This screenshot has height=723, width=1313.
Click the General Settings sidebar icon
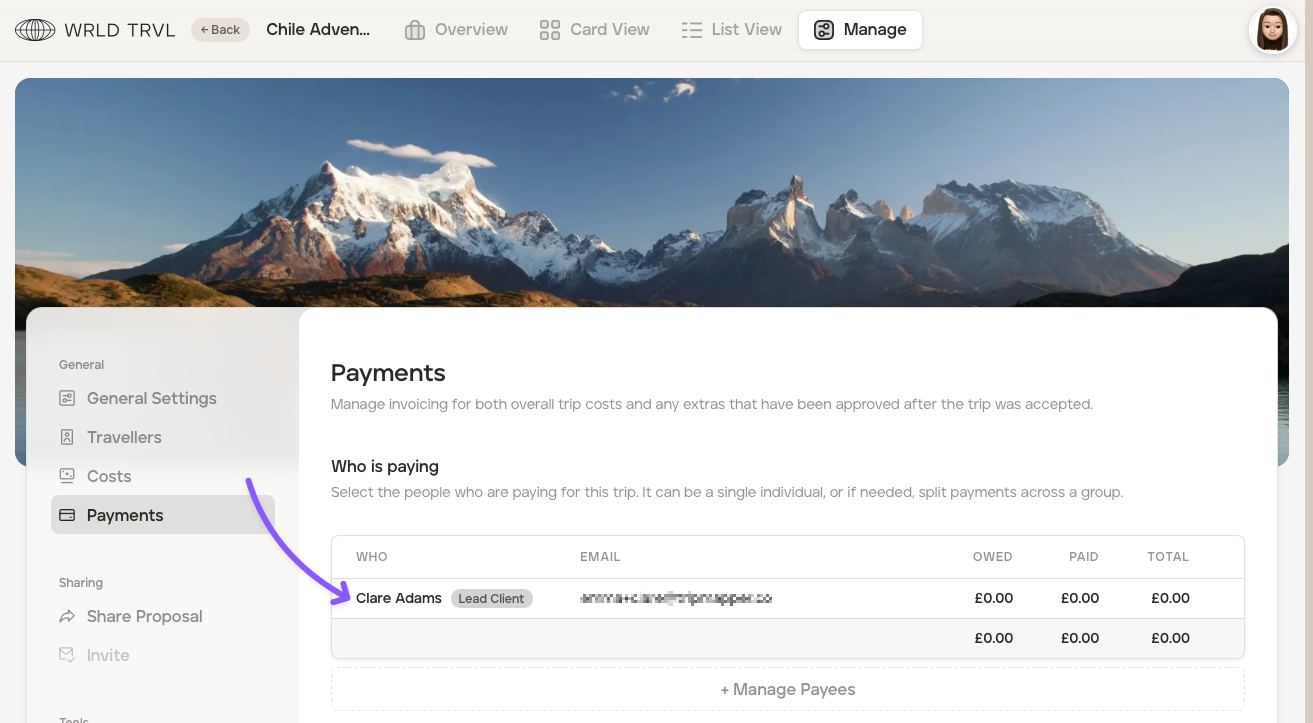pyautogui.click(x=67, y=398)
